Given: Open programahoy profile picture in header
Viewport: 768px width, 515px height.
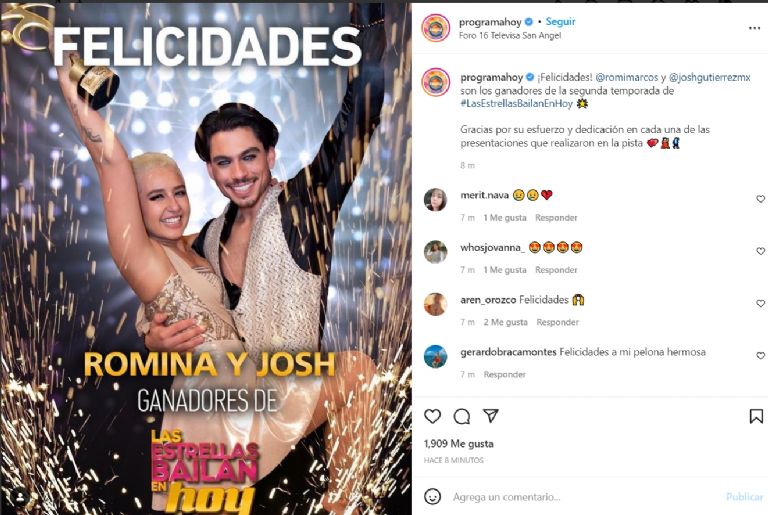Looking at the screenshot, I should 435,28.
